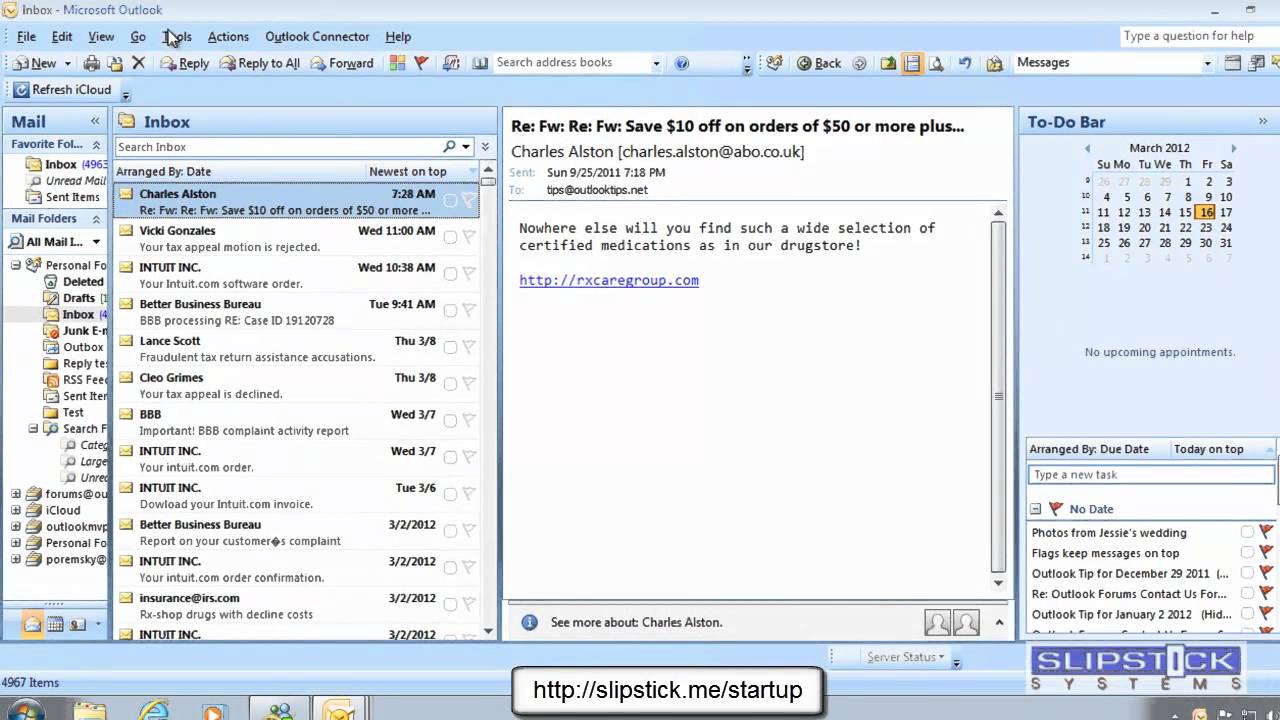
Task: Click the Up One Level folder icon
Action: 888,63
